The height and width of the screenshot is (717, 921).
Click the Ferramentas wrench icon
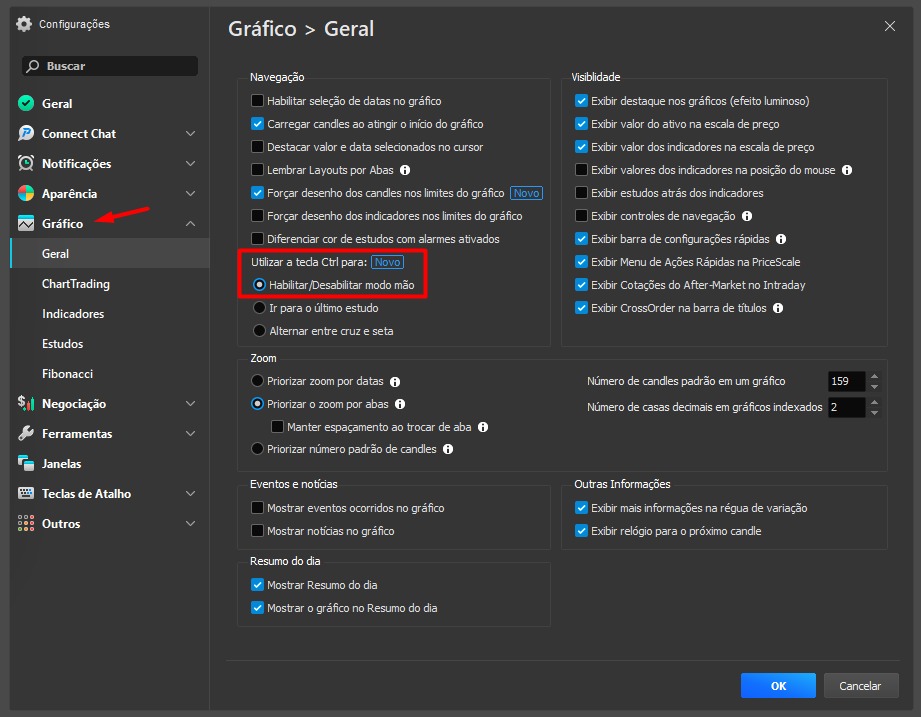(x=26, y=433)
